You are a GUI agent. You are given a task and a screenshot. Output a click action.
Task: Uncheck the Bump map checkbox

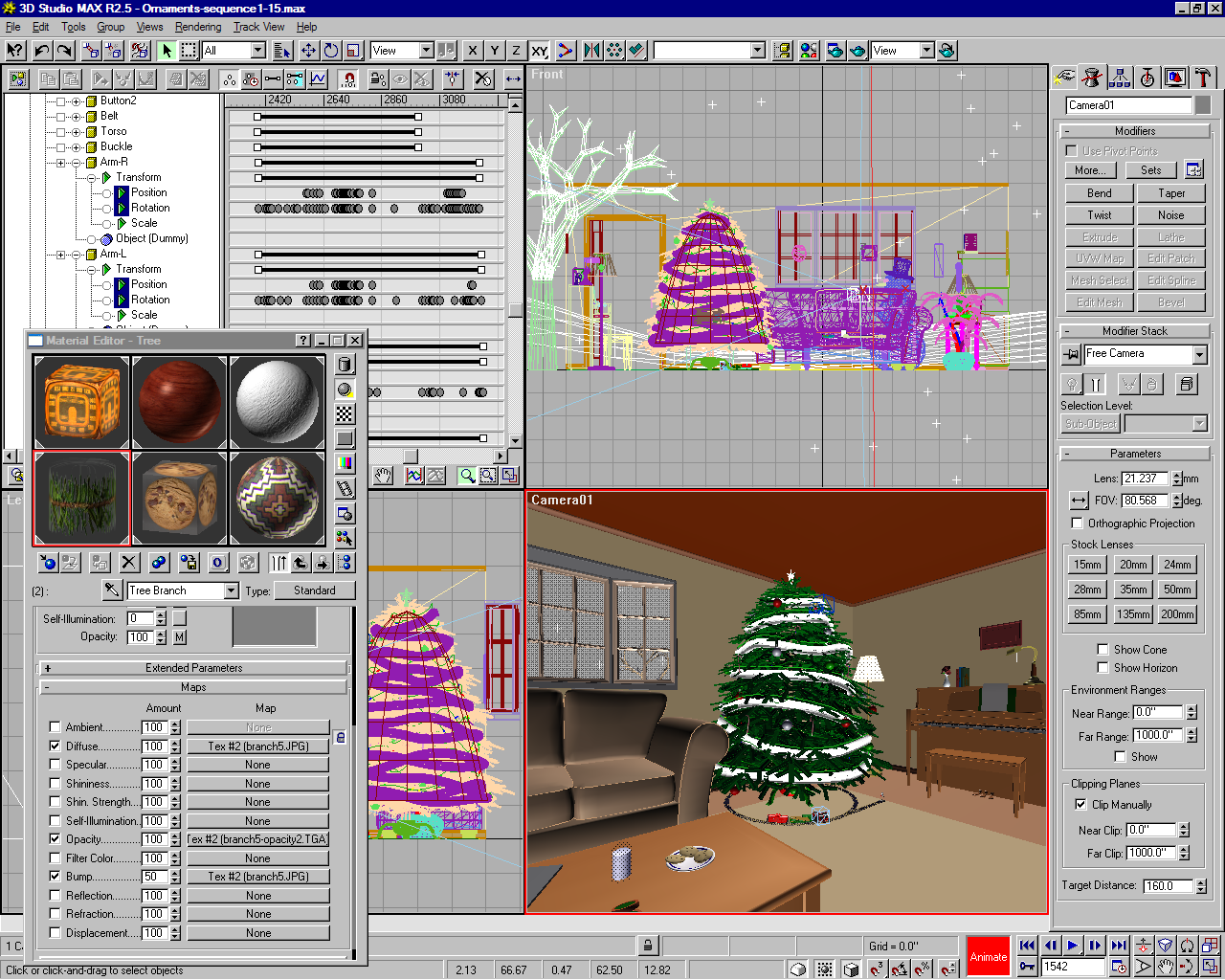point(55,877)
